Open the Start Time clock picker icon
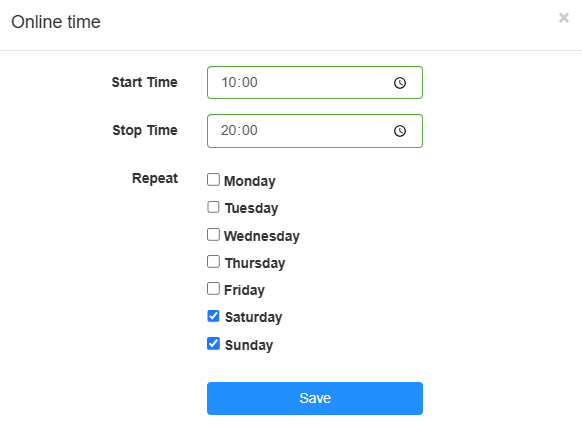 coord(400,83)
